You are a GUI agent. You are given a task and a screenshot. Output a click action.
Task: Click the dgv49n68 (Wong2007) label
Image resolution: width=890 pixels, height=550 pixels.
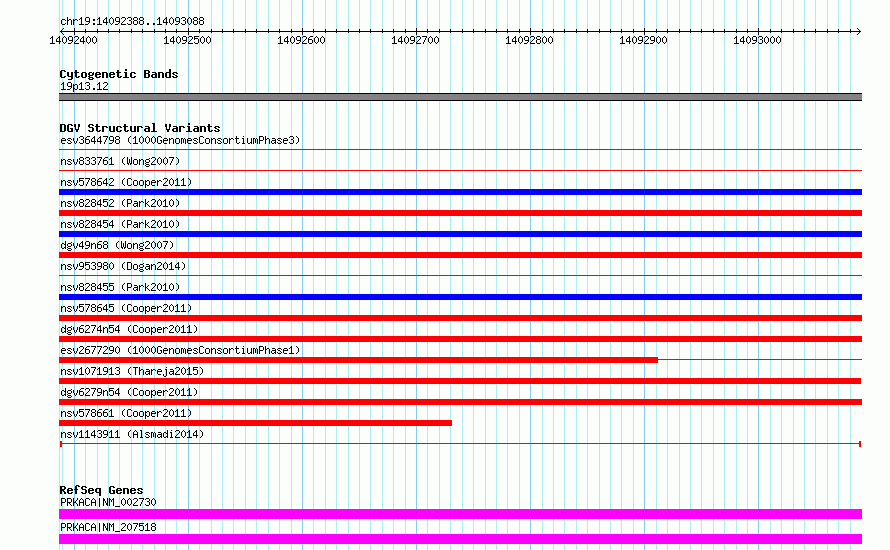117,245
